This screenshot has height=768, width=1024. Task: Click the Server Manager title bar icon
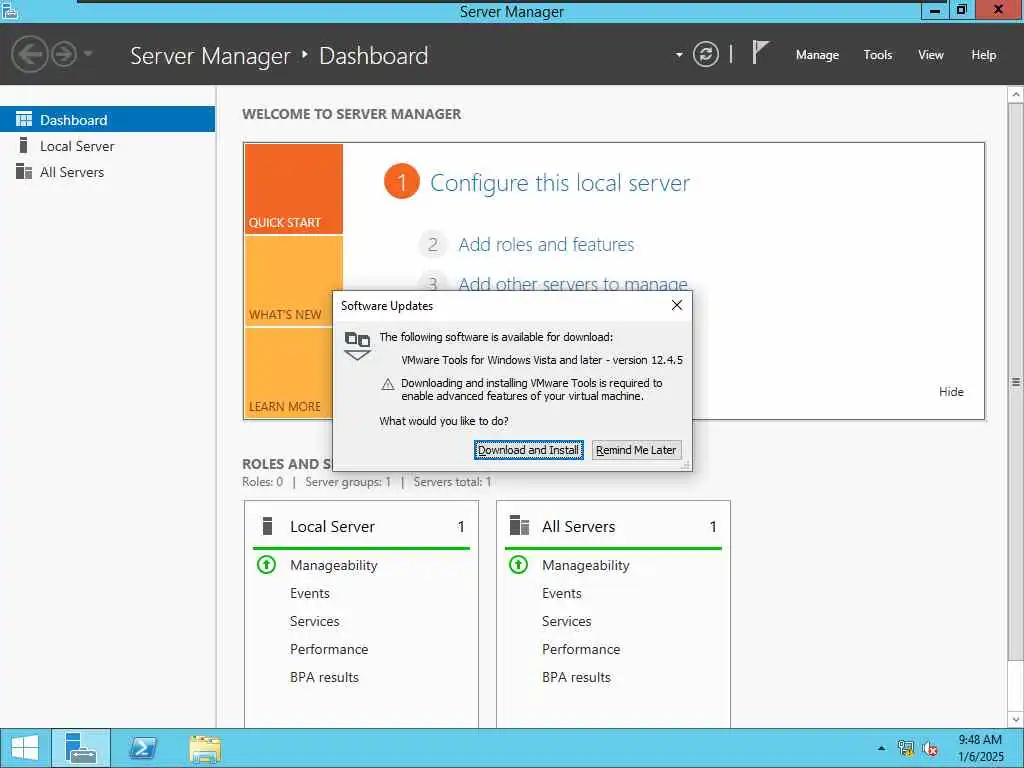point(9,10)
